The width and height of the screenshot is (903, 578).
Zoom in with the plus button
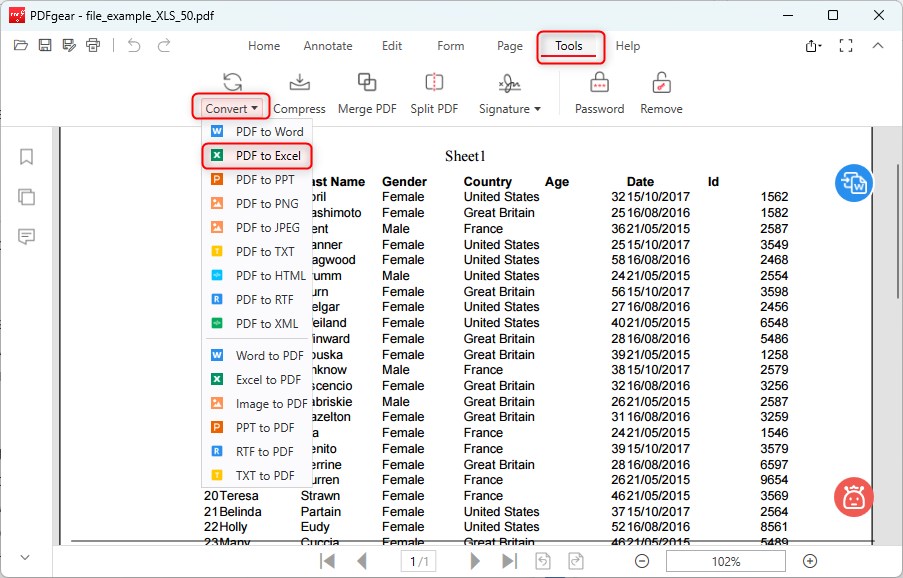[x=810, y=561]
